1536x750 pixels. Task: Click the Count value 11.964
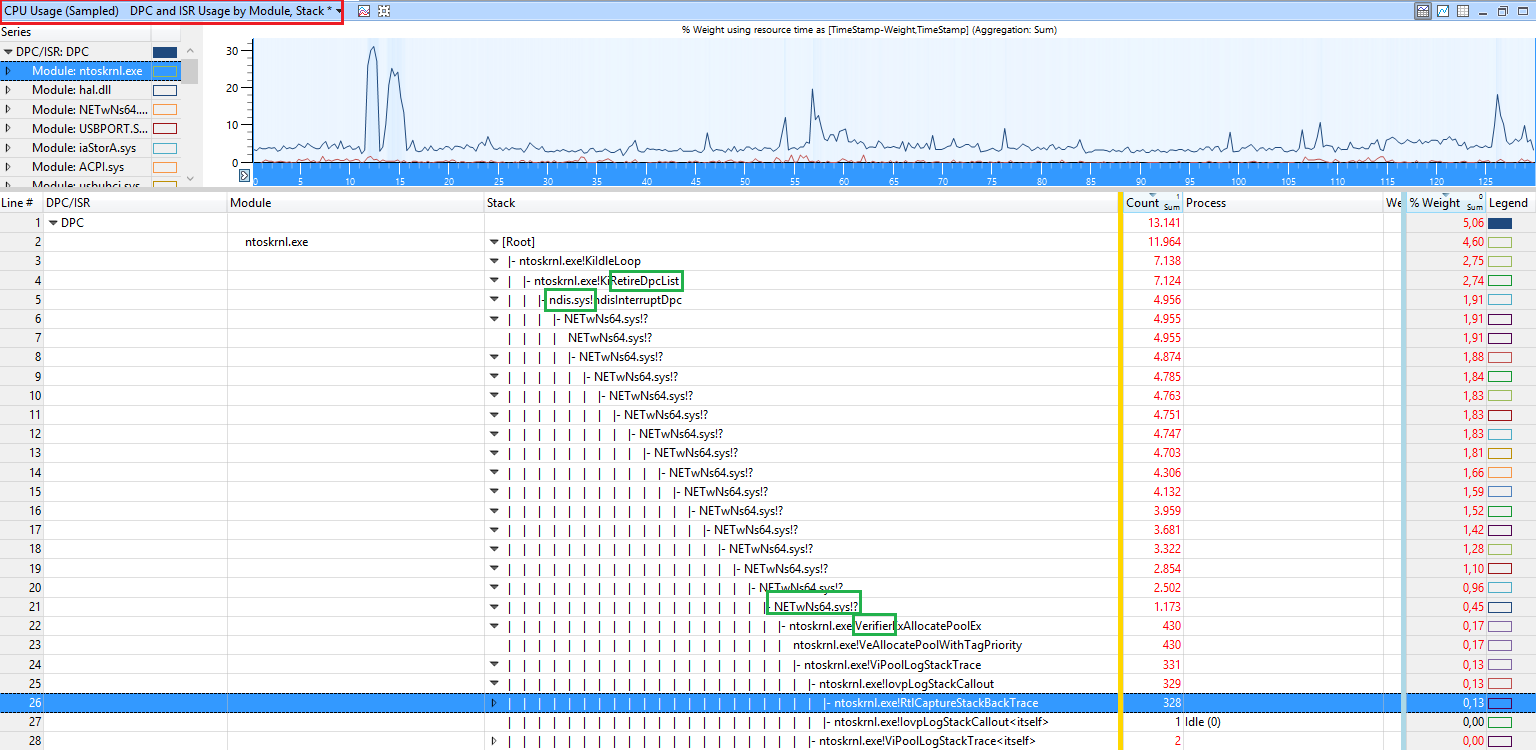pos(1164,242)
